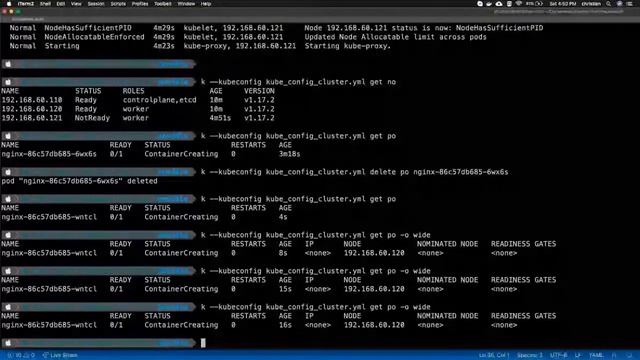Click the NodeHasSufficientPID event reason
This screenshot has height=360, width=640.
click(x=88, y=28)
